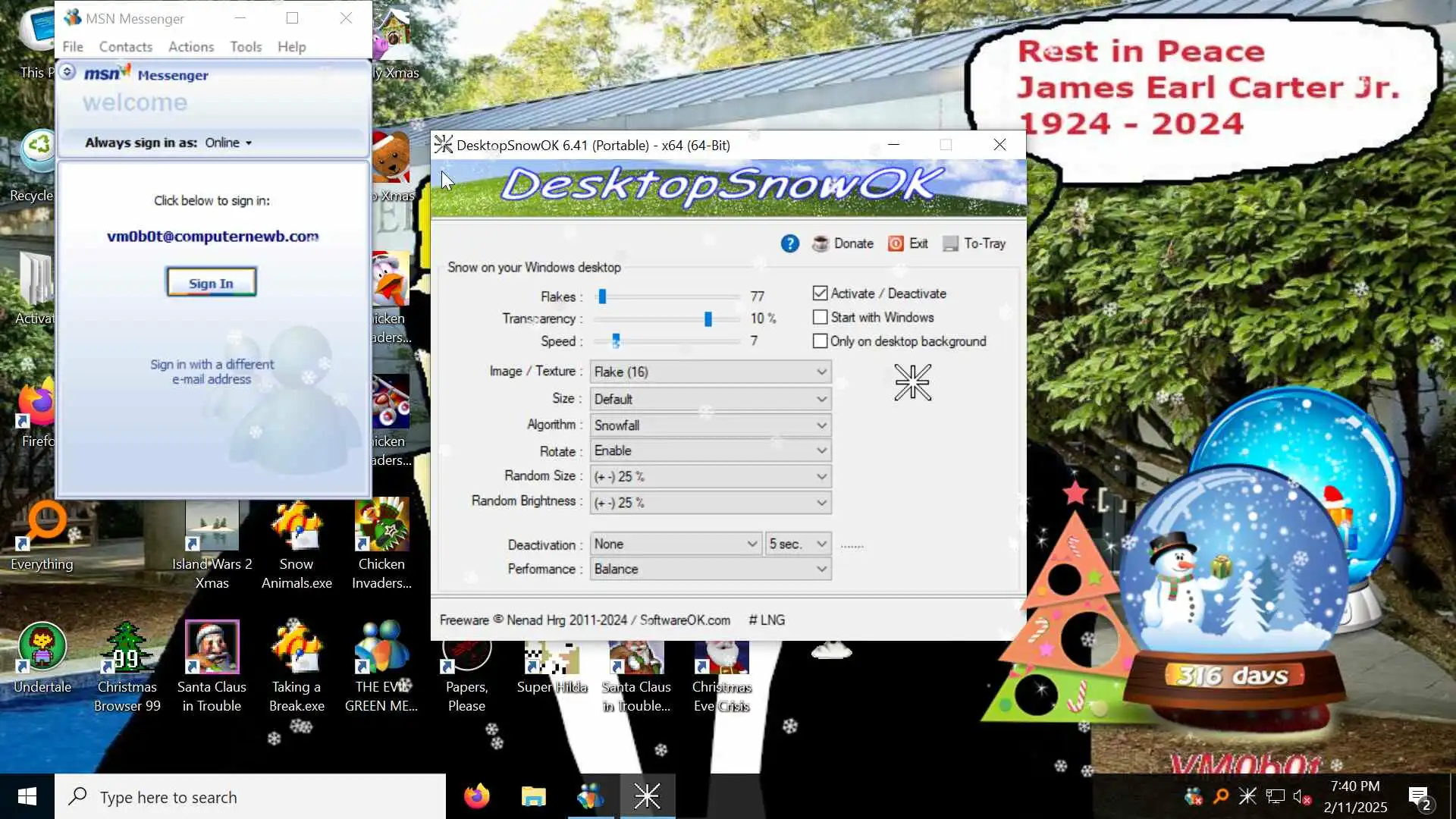Check Only on desktop background option
1456x819 pixels.
click(820, 341)
